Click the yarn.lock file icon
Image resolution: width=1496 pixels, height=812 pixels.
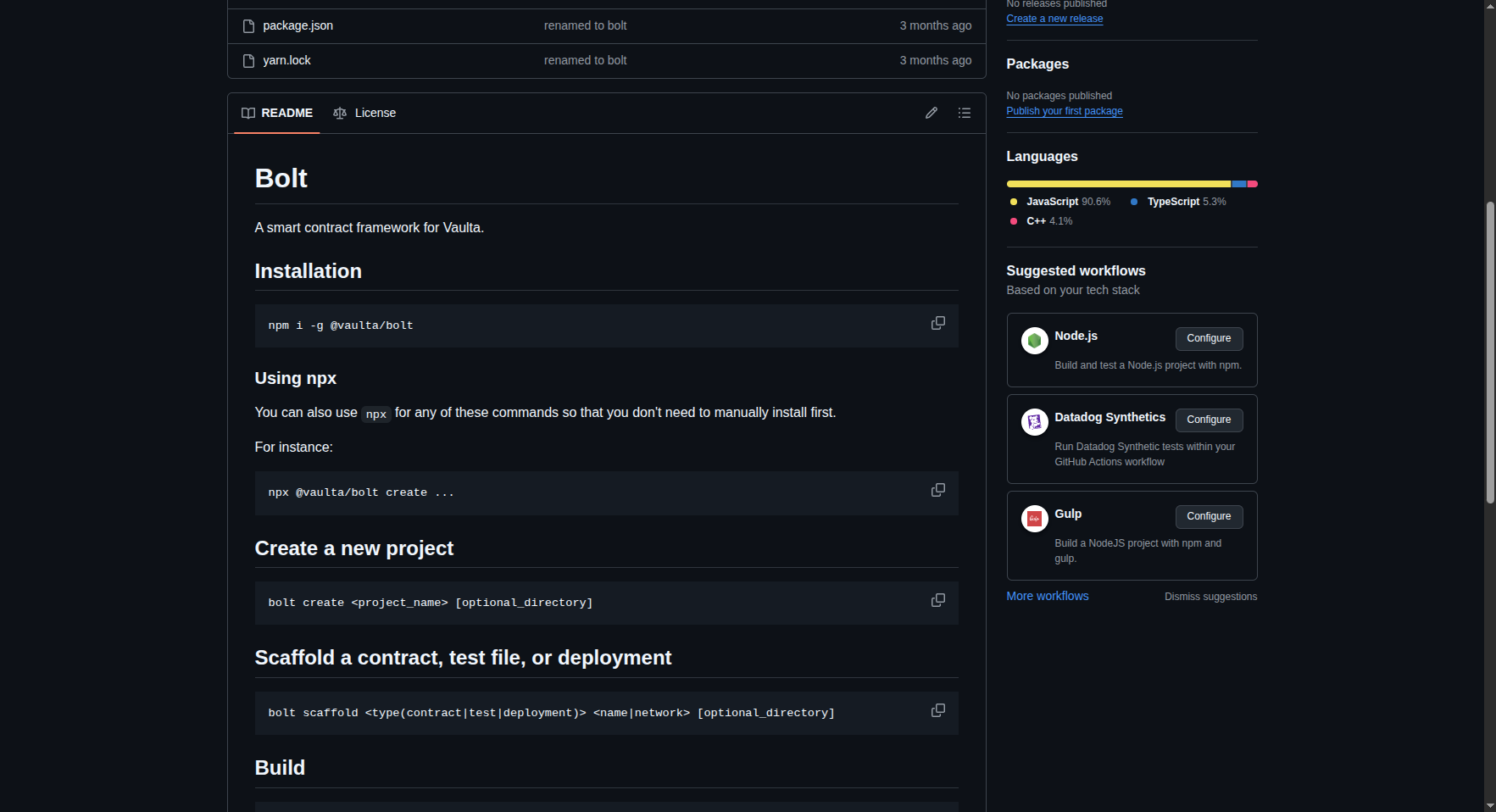tap(247, 60)
